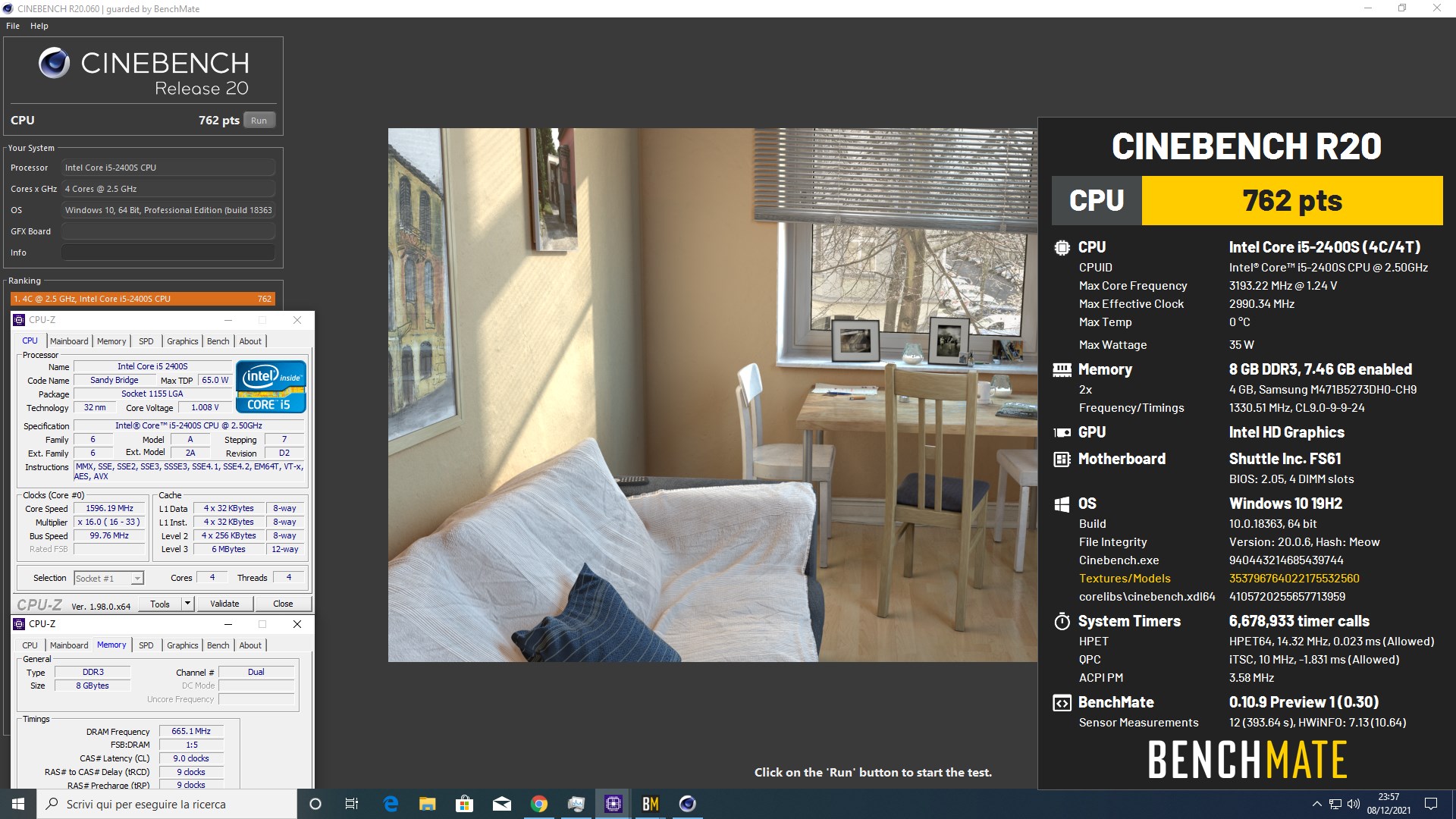Open the Socket #1 selection dropdown
This screenshot has height=819, width=1456.
109,579
